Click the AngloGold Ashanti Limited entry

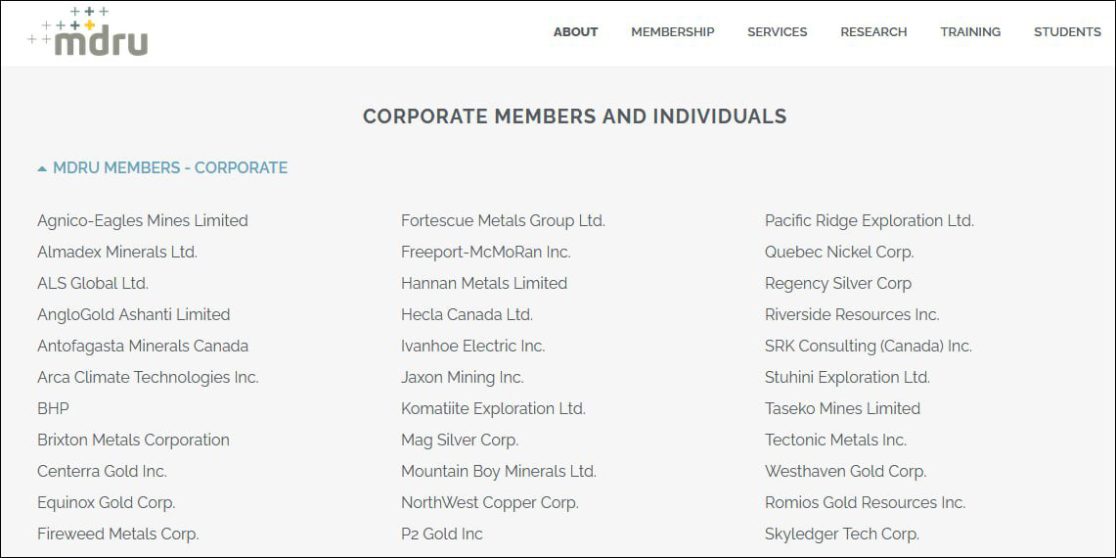[134, 315]
